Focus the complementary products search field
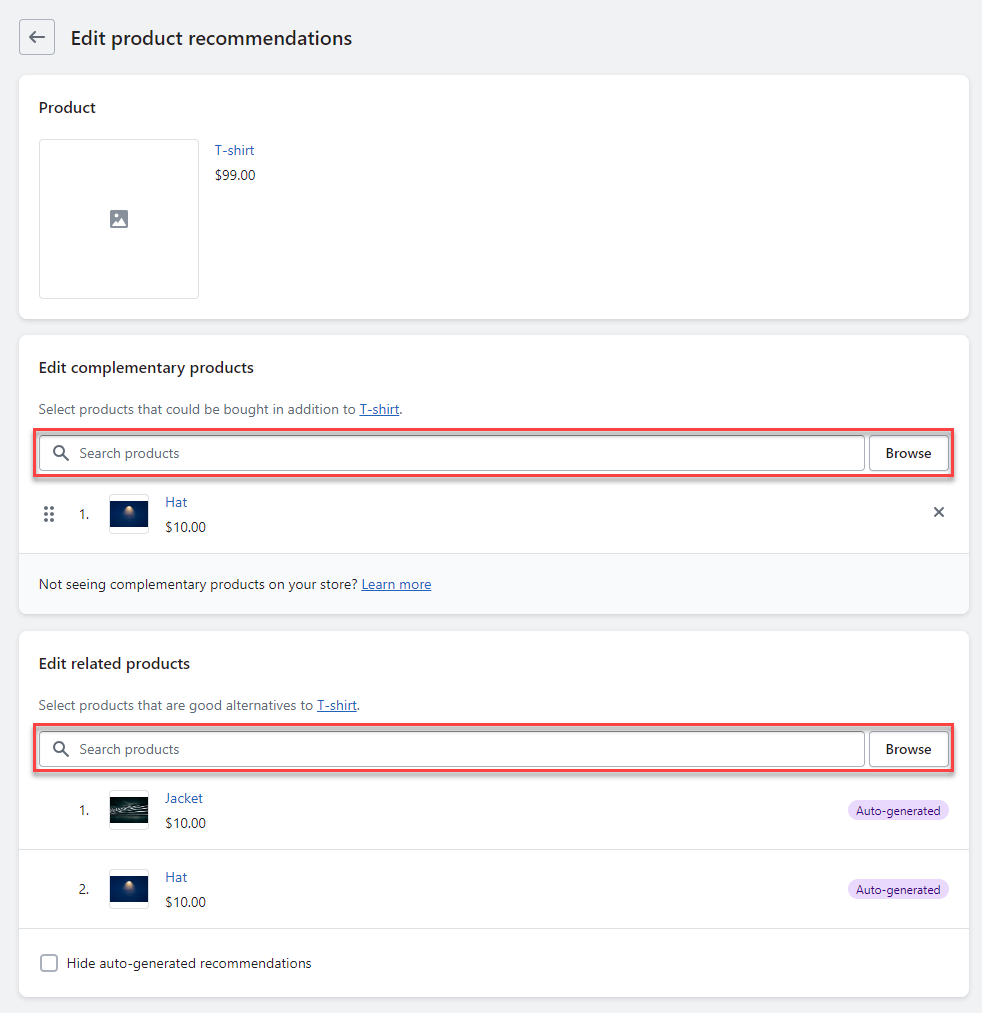The width and height of the screenshot is (982, 1013). [460, 453]
